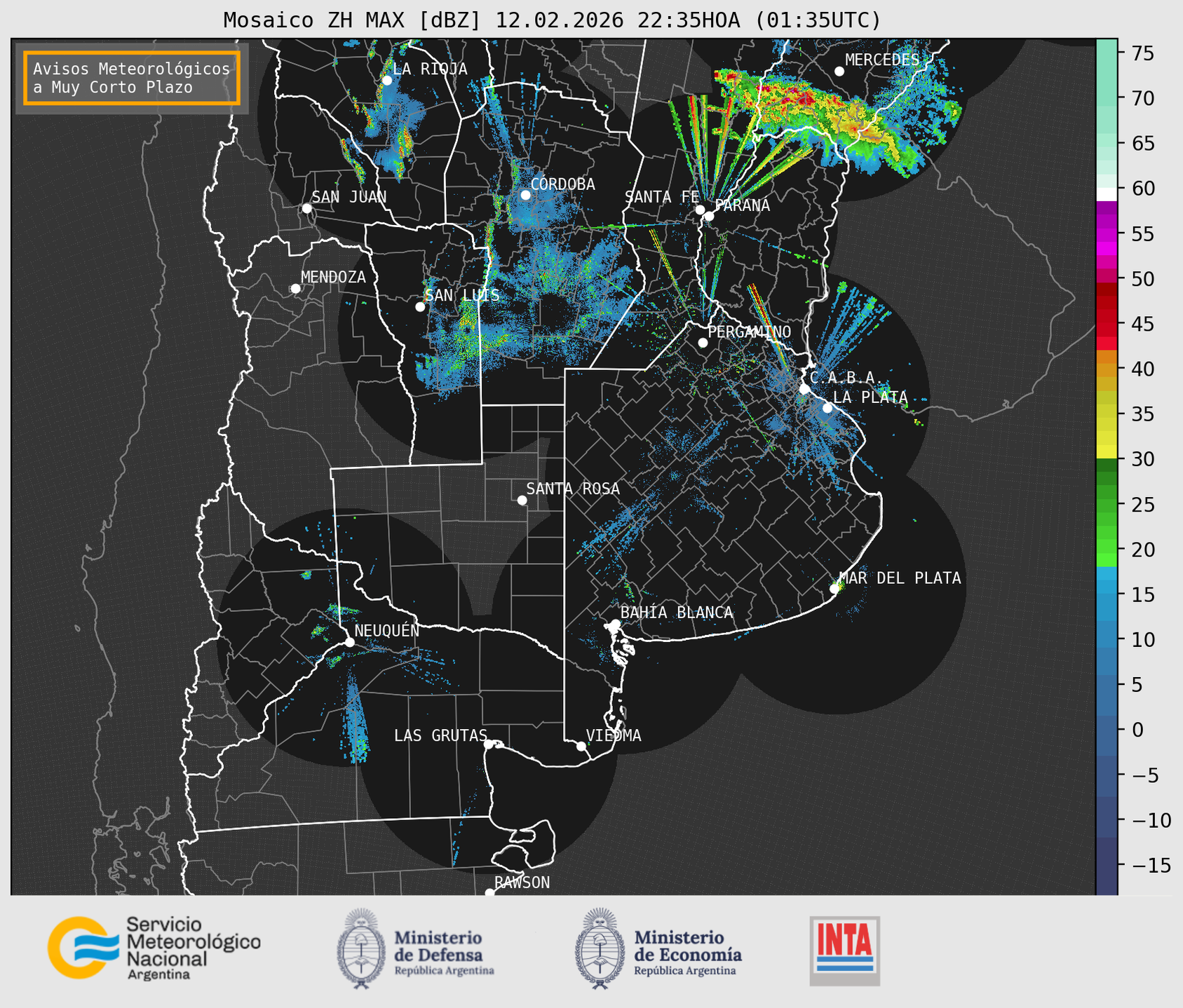Click the green 25 dBZ band on scale
This screenshot has height=1008, width=1183.
[1107, 505]
